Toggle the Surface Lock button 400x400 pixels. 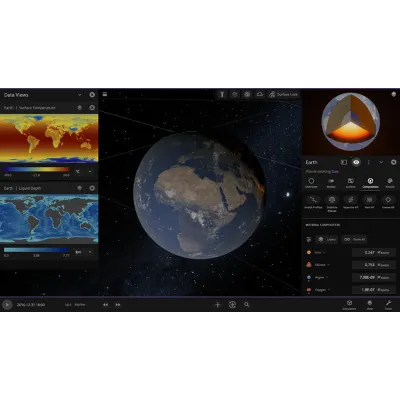[283, 95]
